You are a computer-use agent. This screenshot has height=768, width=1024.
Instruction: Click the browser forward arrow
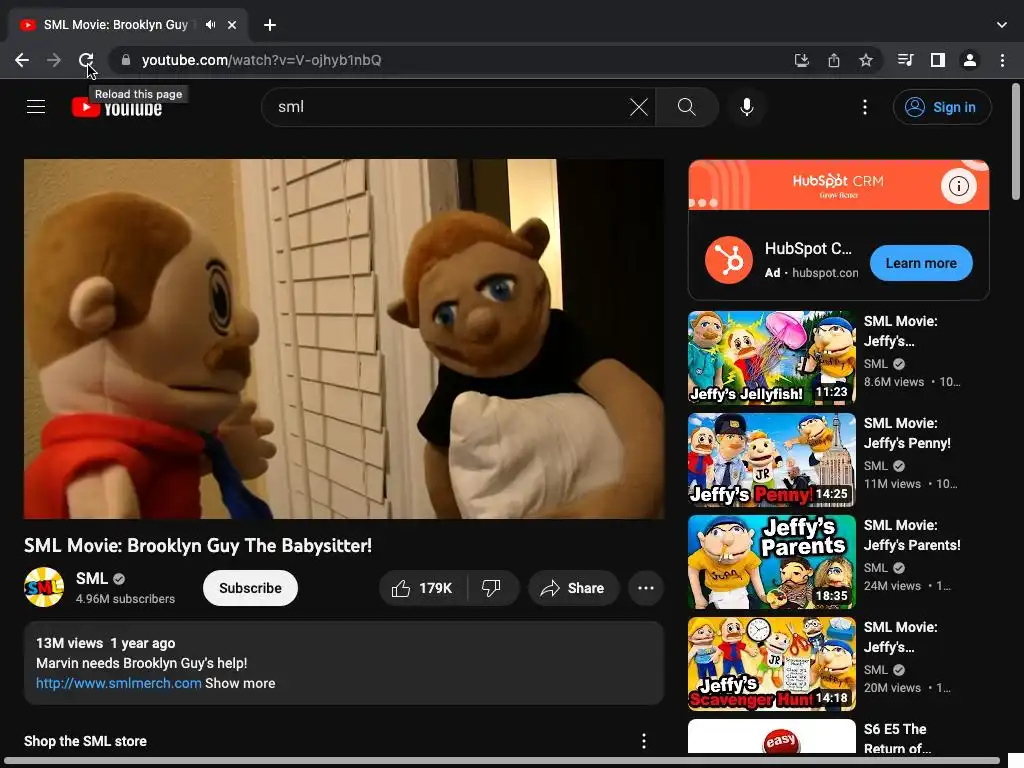(x=54, y=60)
